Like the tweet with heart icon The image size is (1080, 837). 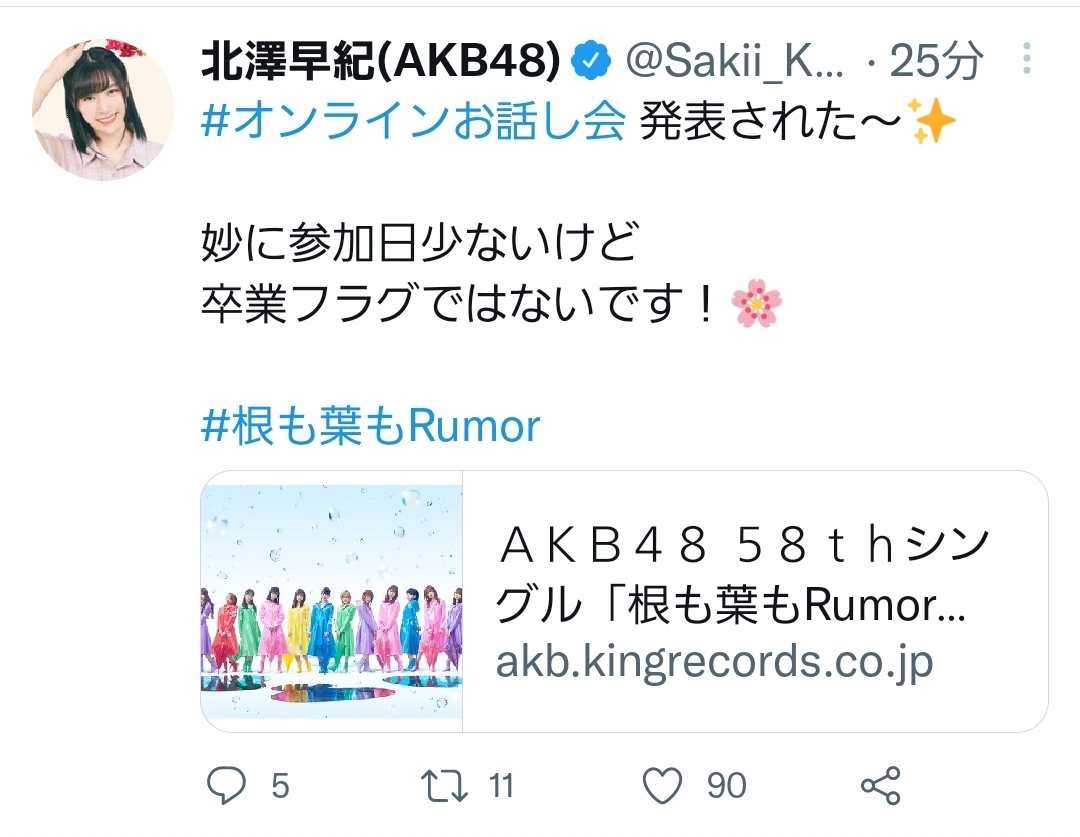[662, 785]
